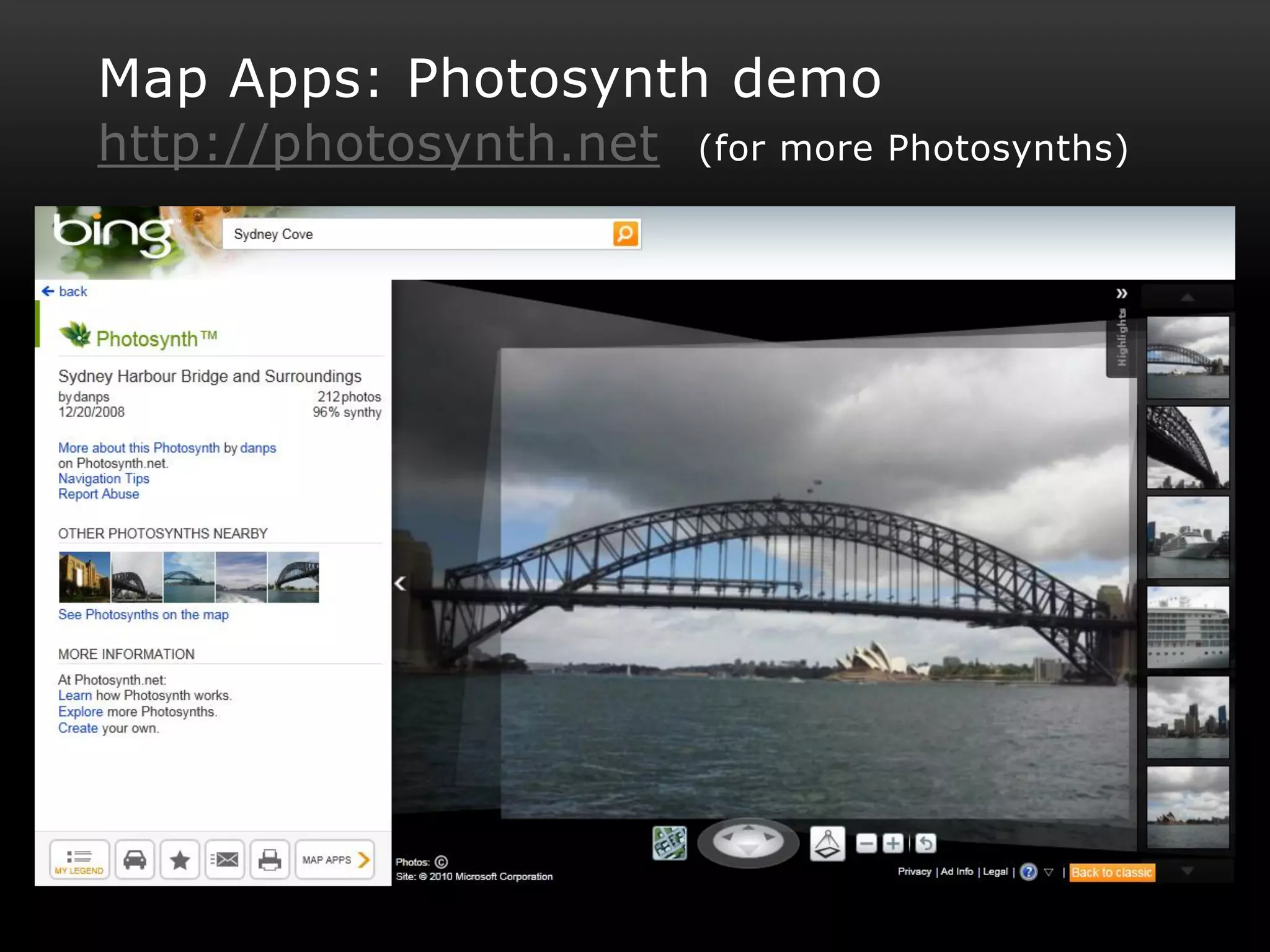Click the Learn link

tap(75, 695)
